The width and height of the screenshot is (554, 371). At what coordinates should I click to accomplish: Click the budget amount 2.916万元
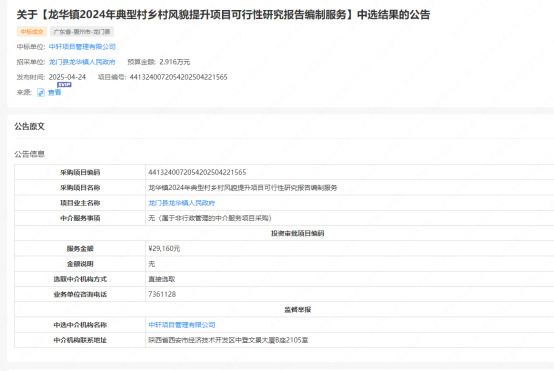[x=175, y=62]
